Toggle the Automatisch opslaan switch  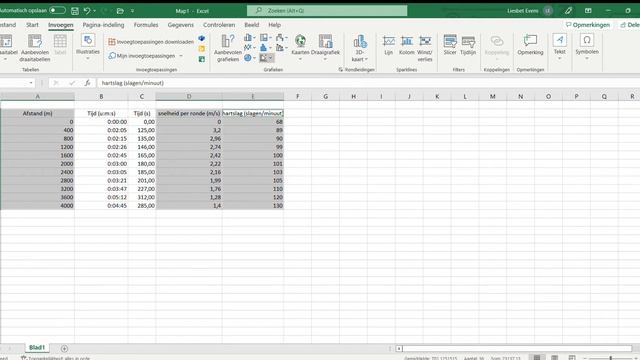[x=57, y=10]
